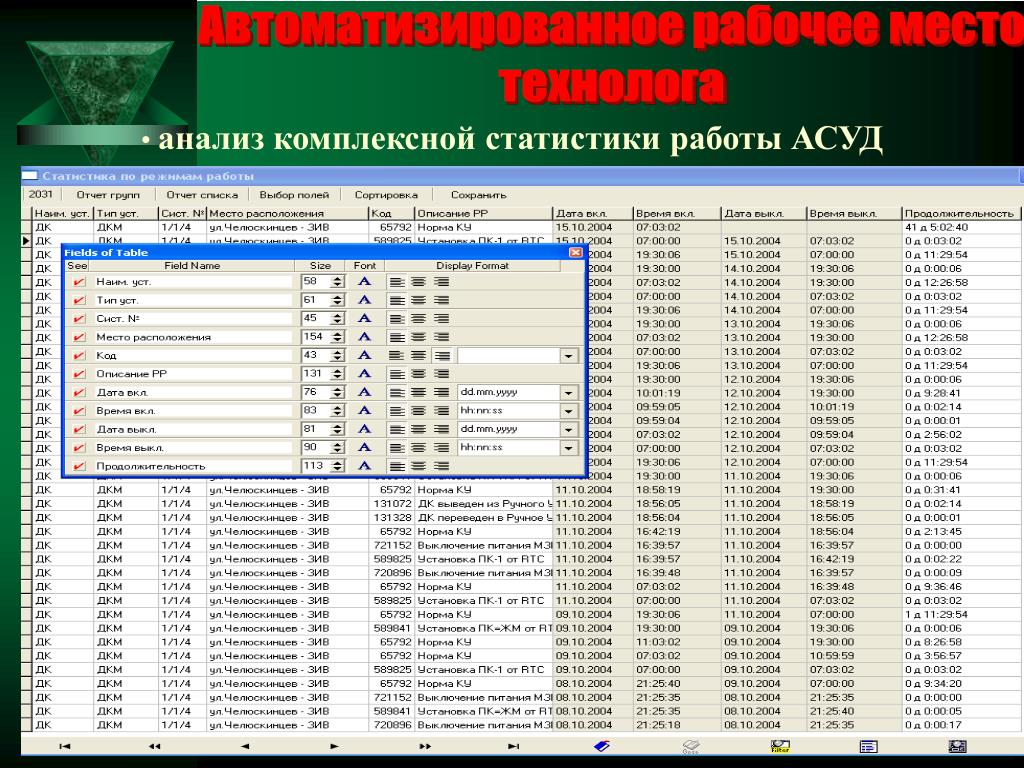Open the Выбор полей menu item
The width and height of the screenshot is (1024, 768).
click(x=295, y=195)
